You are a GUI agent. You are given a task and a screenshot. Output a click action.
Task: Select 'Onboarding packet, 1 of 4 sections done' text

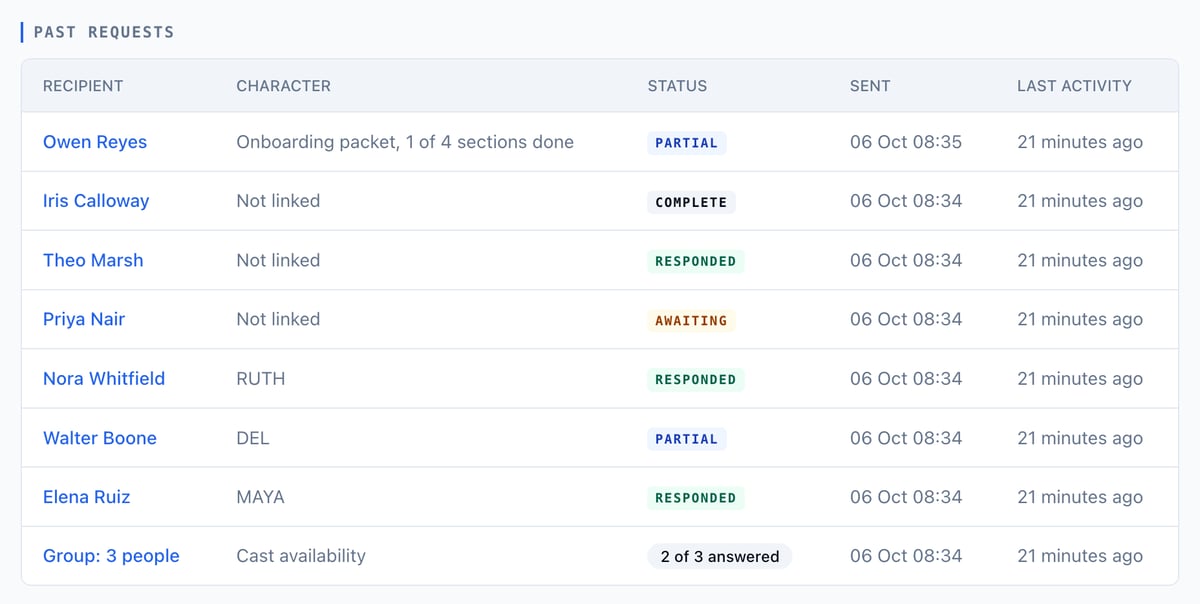(x=405, y=142)
